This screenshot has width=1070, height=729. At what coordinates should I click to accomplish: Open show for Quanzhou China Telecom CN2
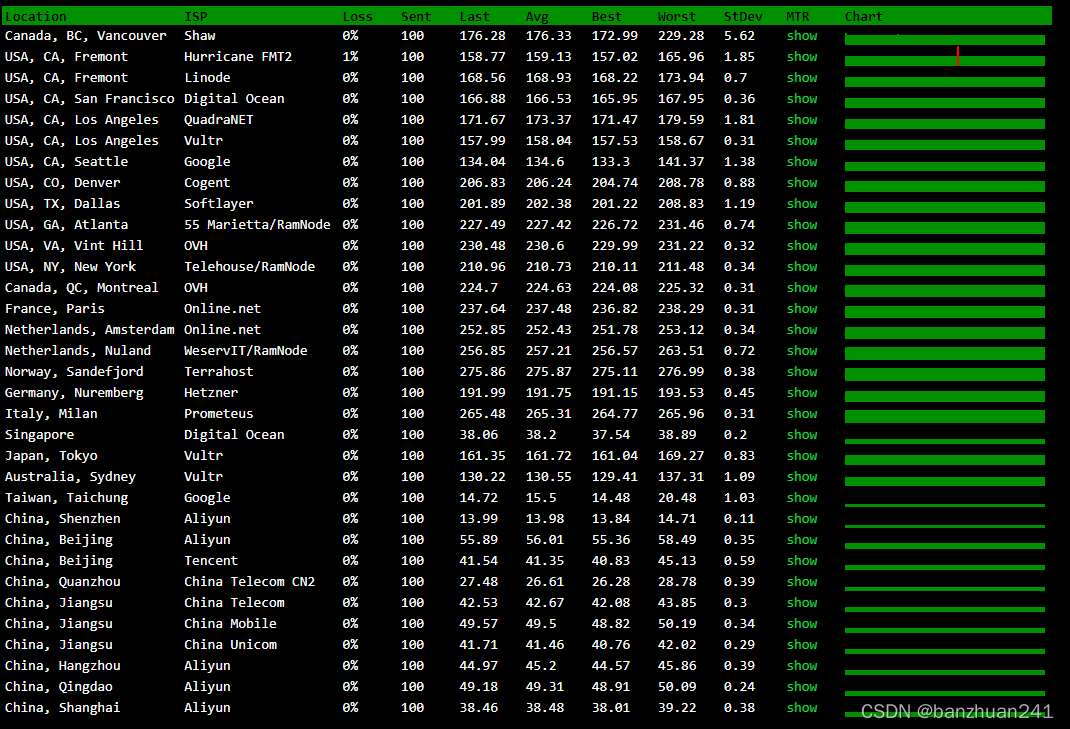coord(802,582)
